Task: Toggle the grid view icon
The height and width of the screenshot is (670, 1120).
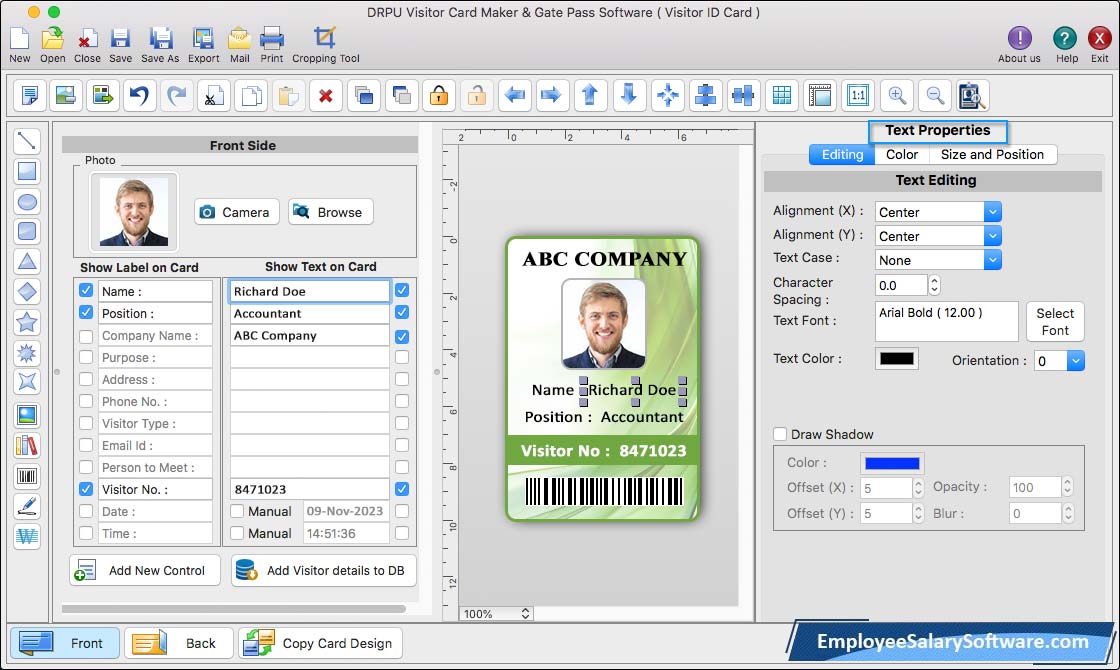Action: [782, 95]
